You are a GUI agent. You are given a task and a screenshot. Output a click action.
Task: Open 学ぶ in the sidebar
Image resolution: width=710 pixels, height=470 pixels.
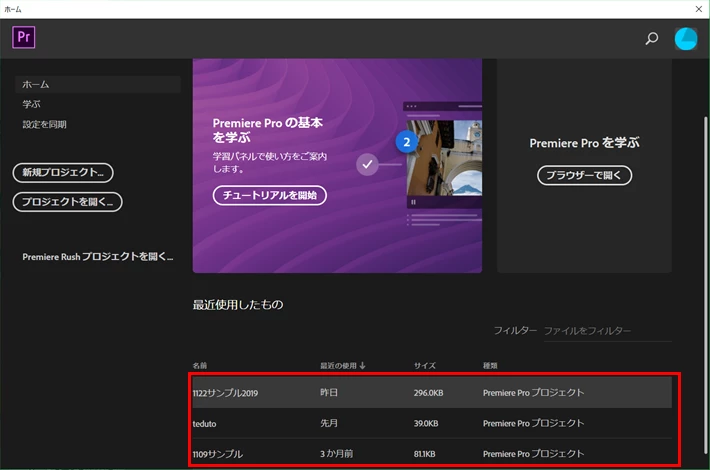coord(31,104)
